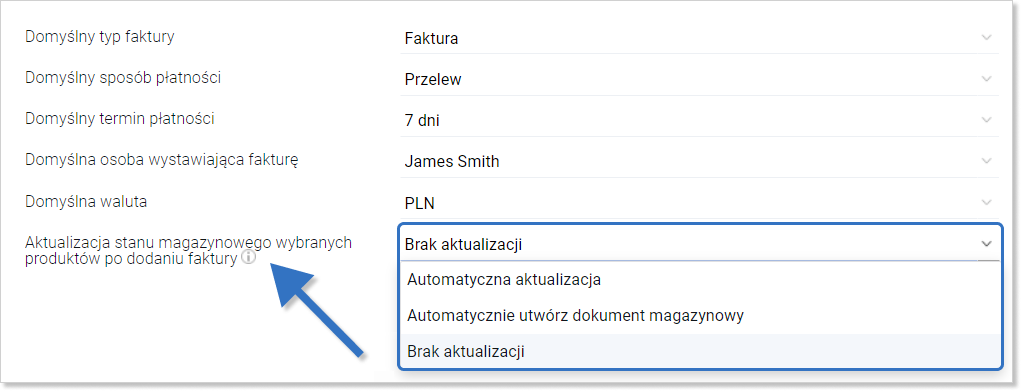Click the Domyślny typ faktury label
The image size is (1021, 391).
[x=100, y=36]
